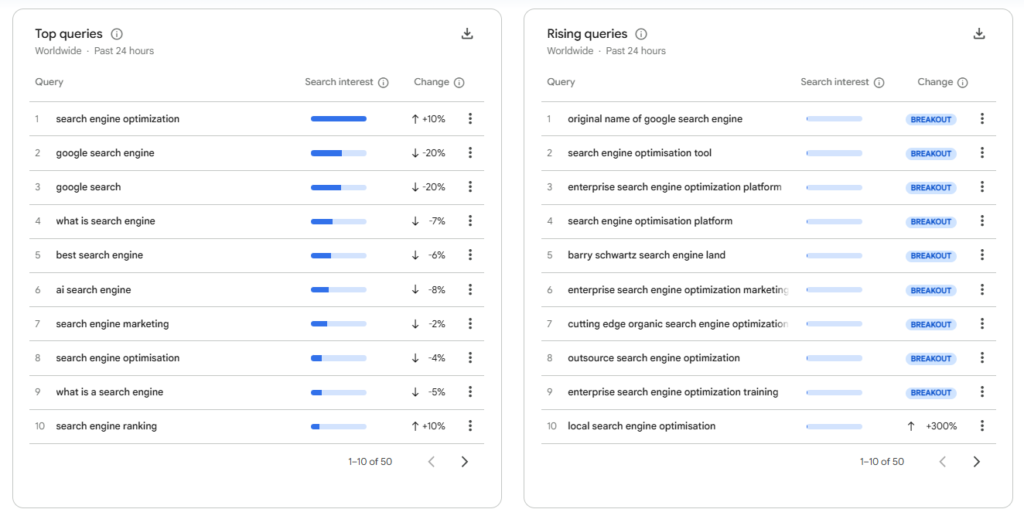This screenshot has height=516, width=1024.
Task: Show Change column info in Rising queries
Action: pyautogui.click(x=963, y=82)
